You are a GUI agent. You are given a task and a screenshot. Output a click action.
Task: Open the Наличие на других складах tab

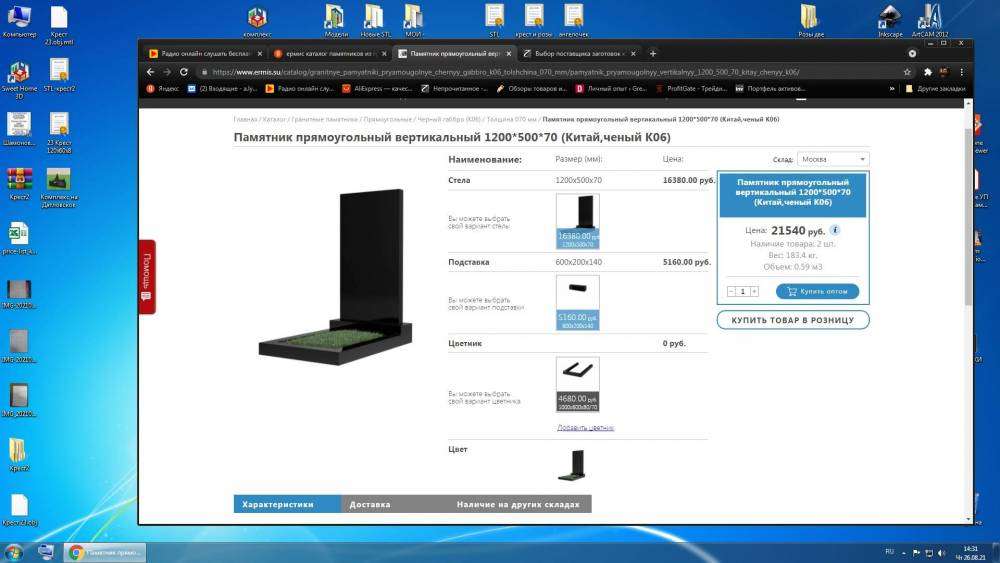(x=516, y=504)
